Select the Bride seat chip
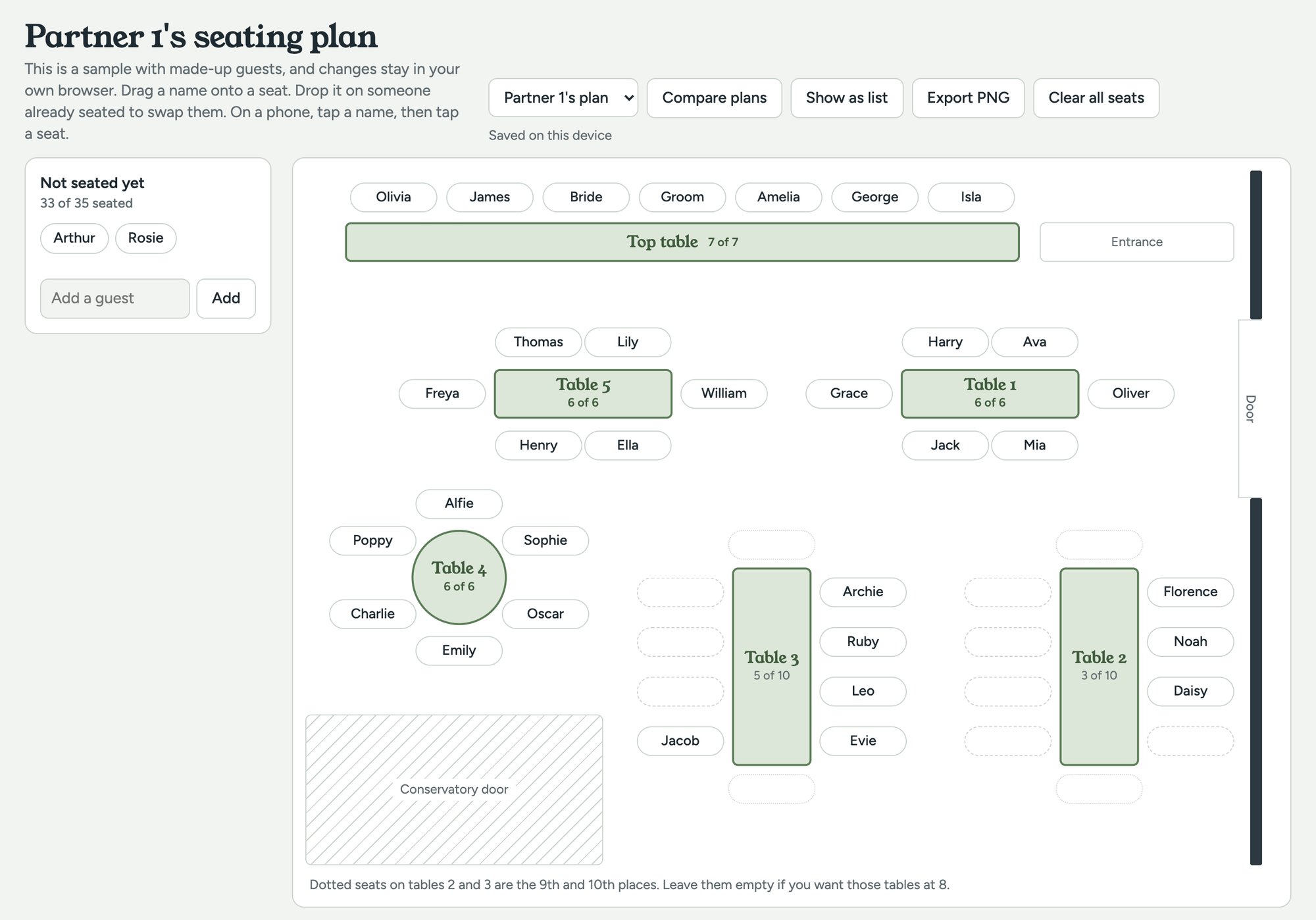This screenshot has width=1316, height=920. coord(586,197)
